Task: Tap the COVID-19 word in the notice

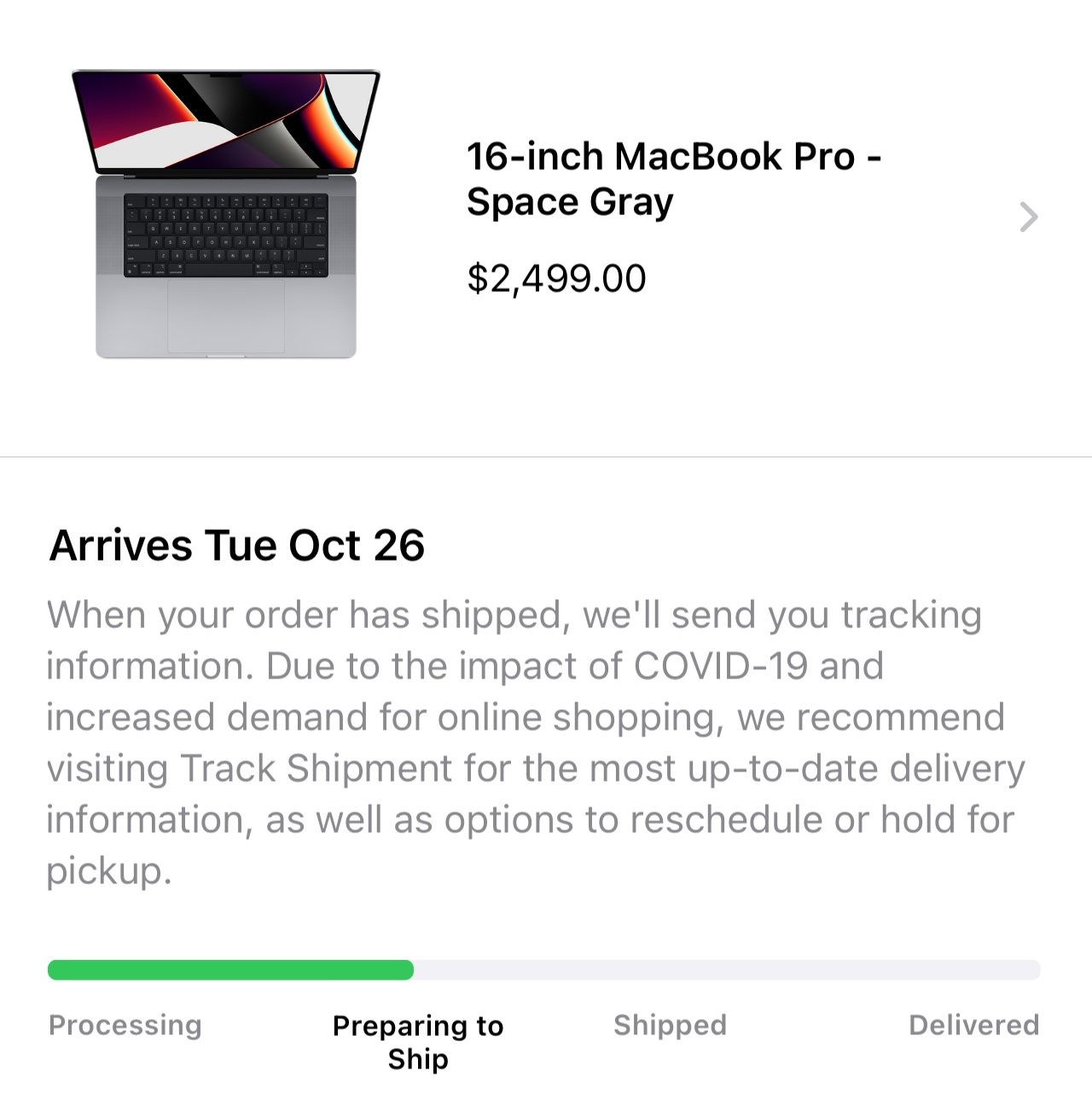Action: pyautogui.click(x=721, y=666)
